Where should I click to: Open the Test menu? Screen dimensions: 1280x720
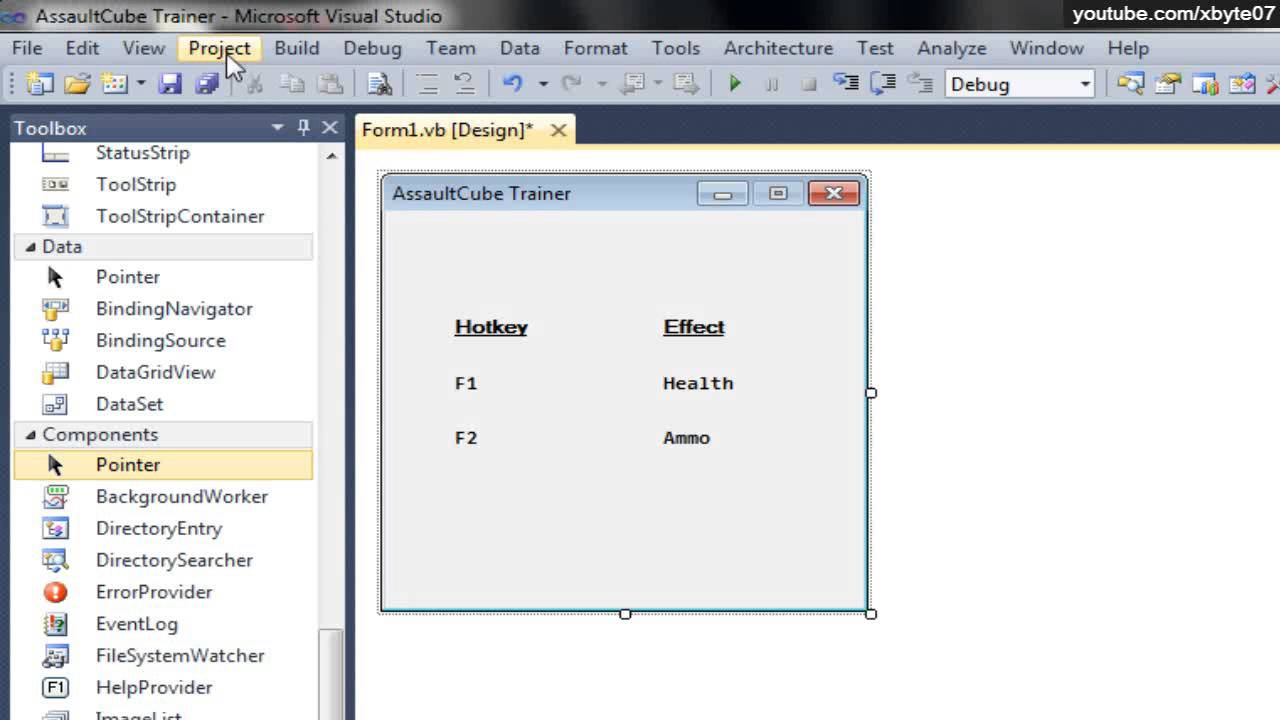[875, 48]
